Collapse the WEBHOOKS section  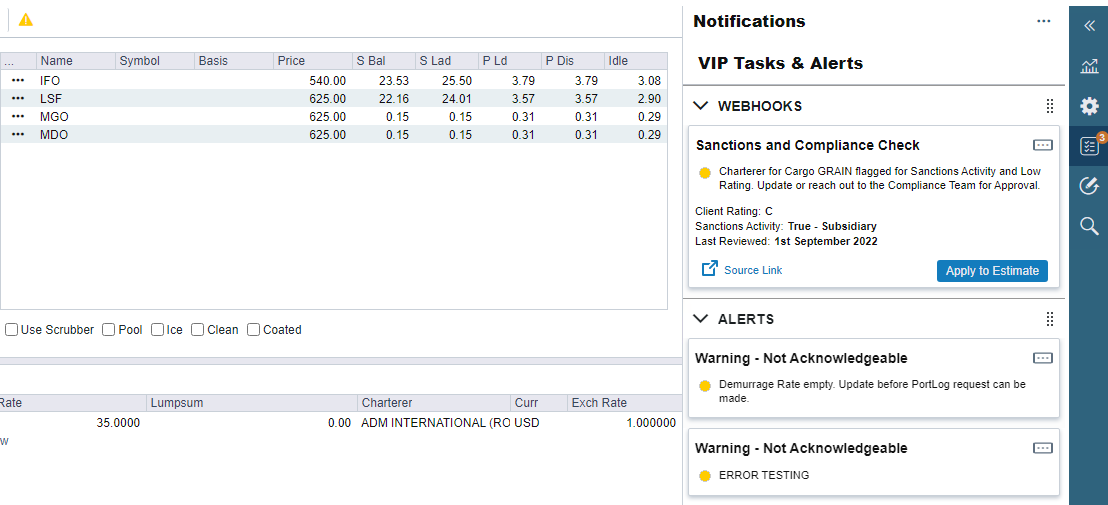(701, 106)
